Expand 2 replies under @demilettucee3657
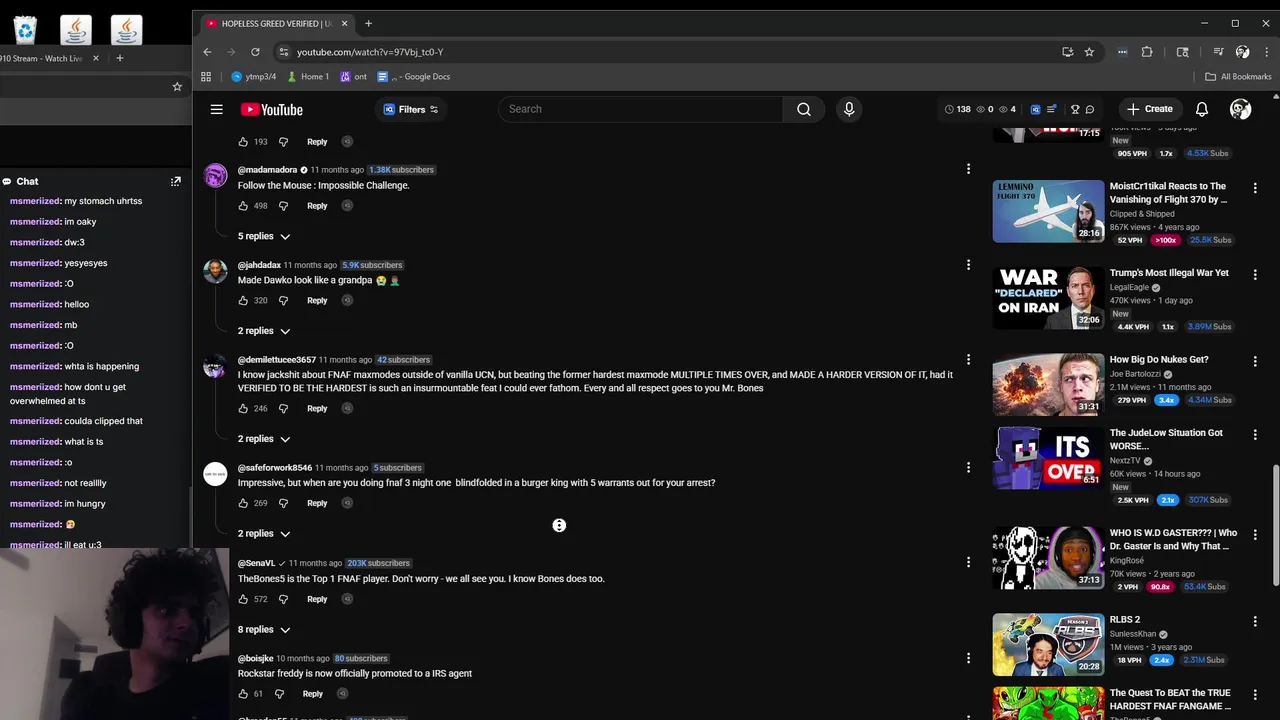Viewport: 1280px width, 720px height. click(x=264, y=439)
